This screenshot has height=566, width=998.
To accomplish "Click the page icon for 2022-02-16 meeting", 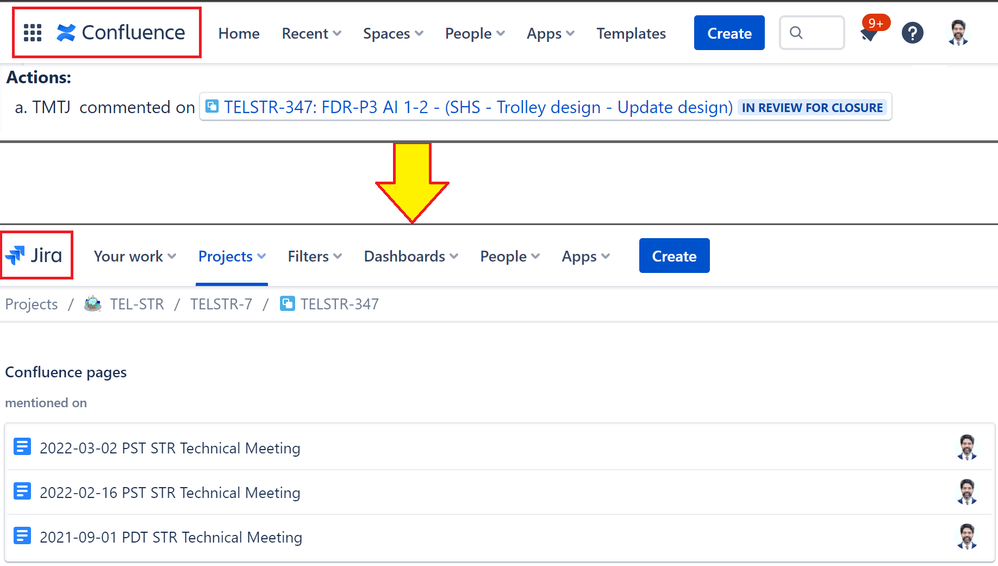I will pos(22,492).
